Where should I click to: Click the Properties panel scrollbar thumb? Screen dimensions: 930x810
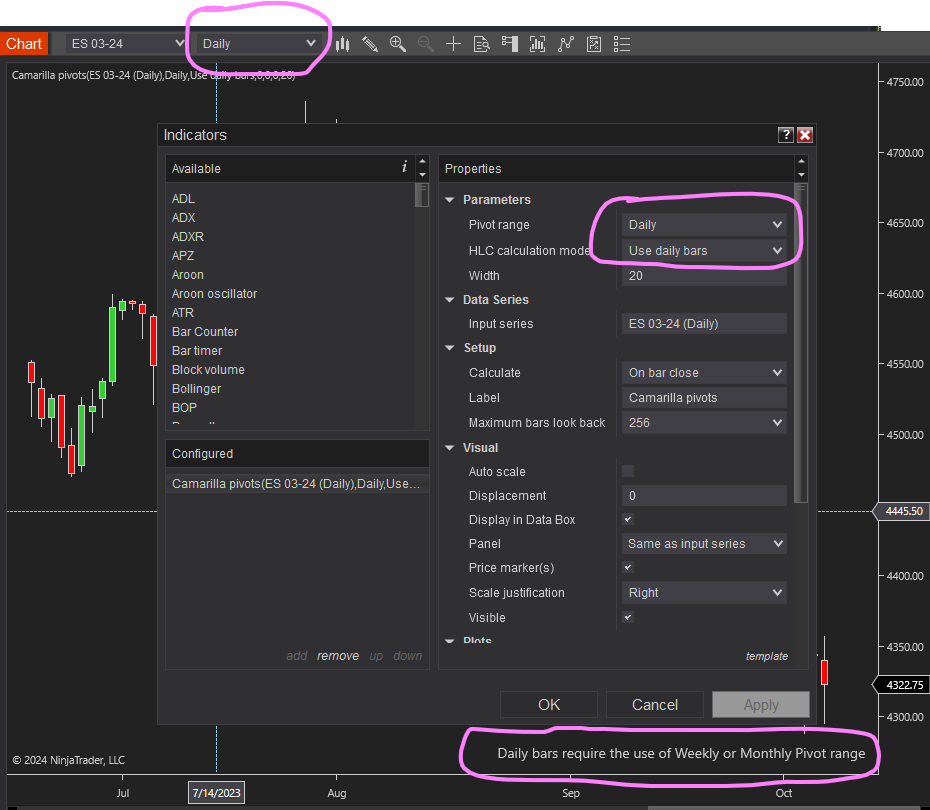tap(801, 343)
